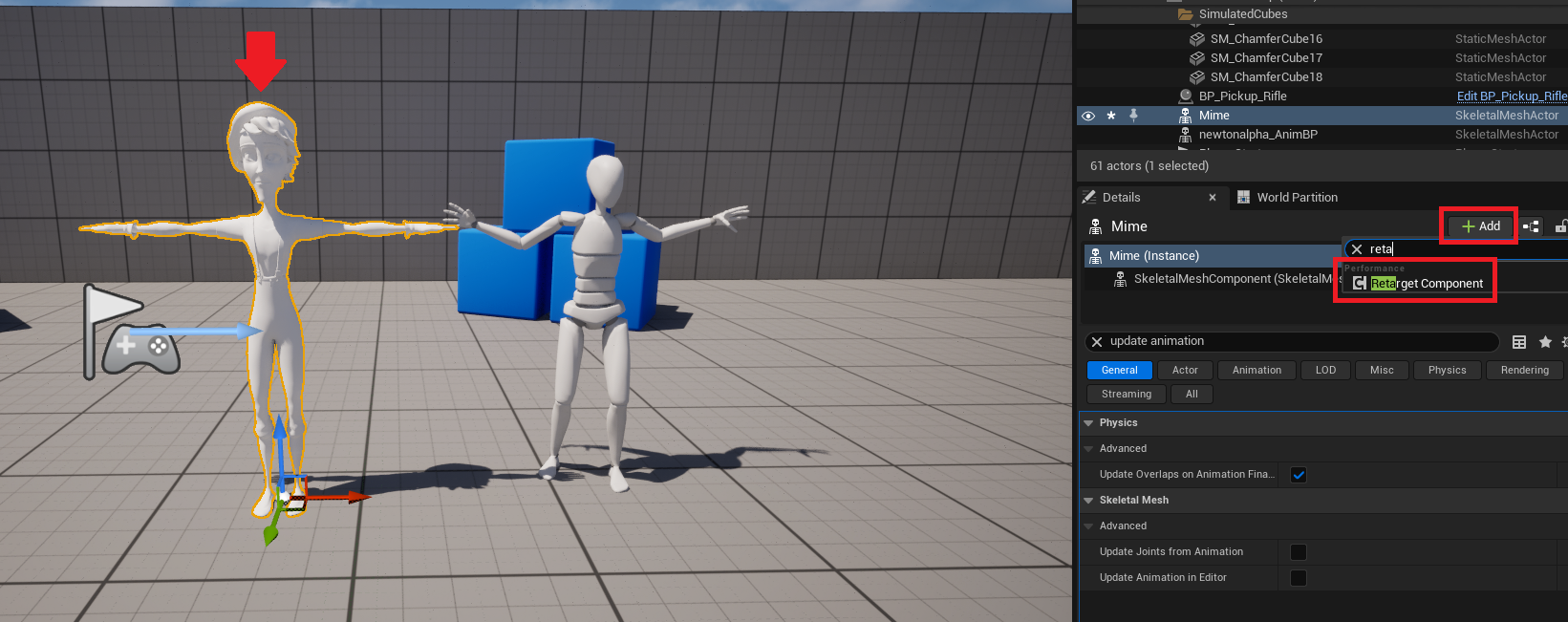Collapse the Skeletal Mesh section
Screen dimensions: 1568x622
coord(1088,501)
